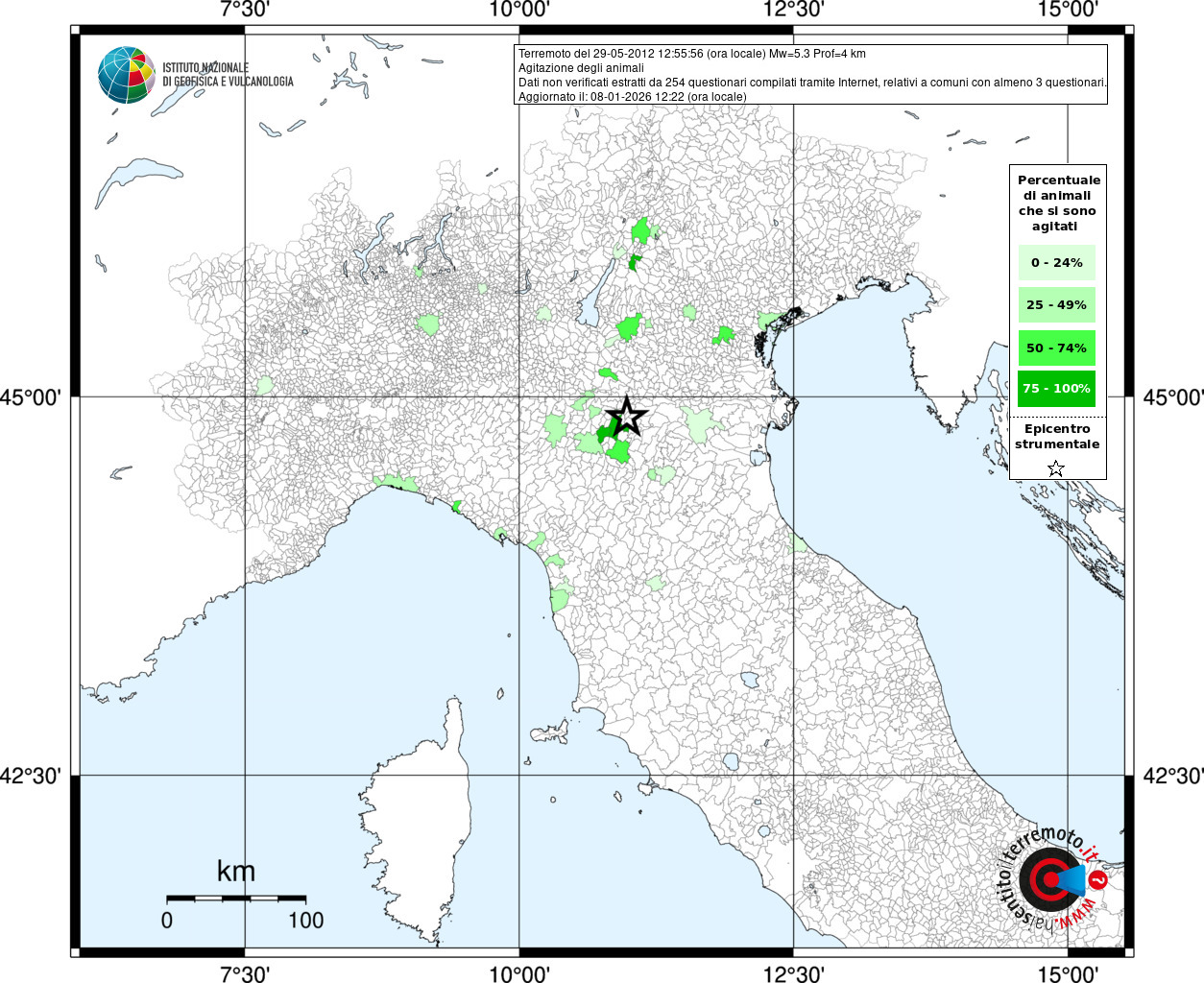Viewport: 1204px width, 983px height.
Task: Click the 'km' scale bar label
Action: pos(236,871)
